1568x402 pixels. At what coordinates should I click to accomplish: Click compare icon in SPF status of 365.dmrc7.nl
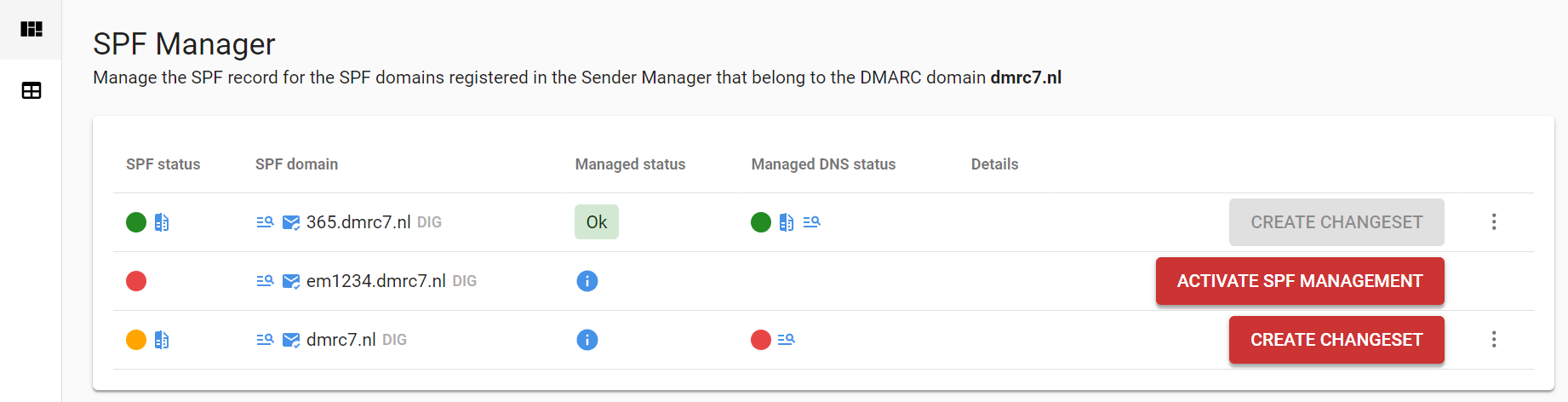162,222
